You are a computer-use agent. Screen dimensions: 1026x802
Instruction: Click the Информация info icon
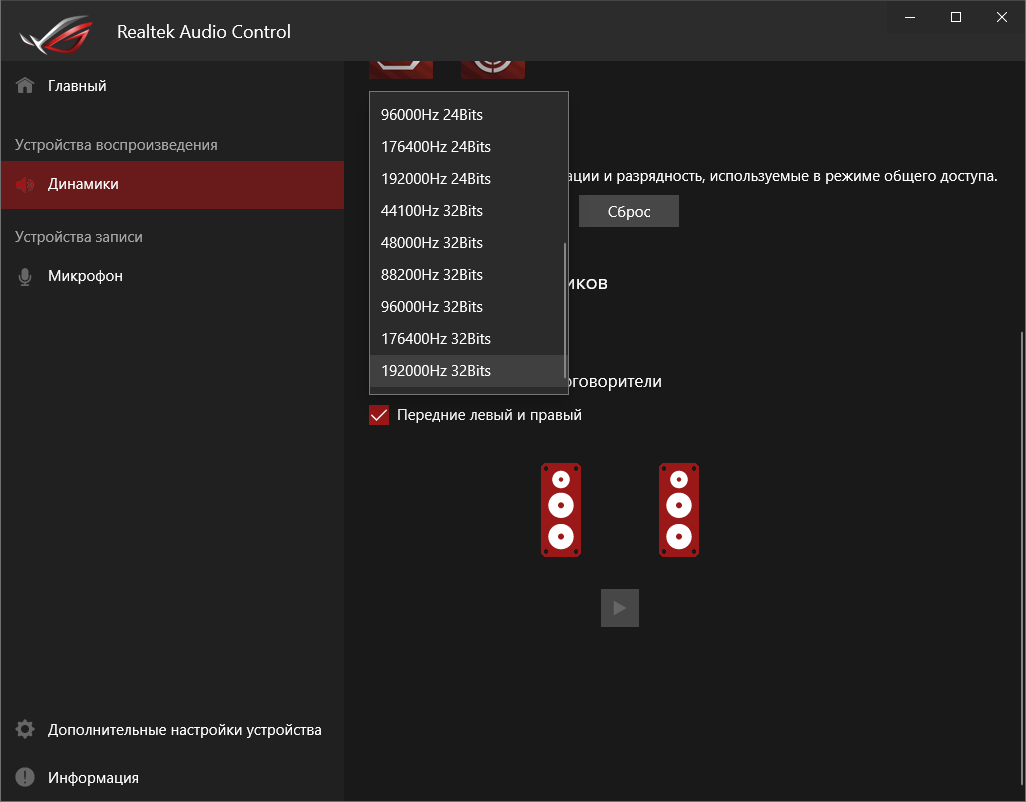click(x=24, y=777)
